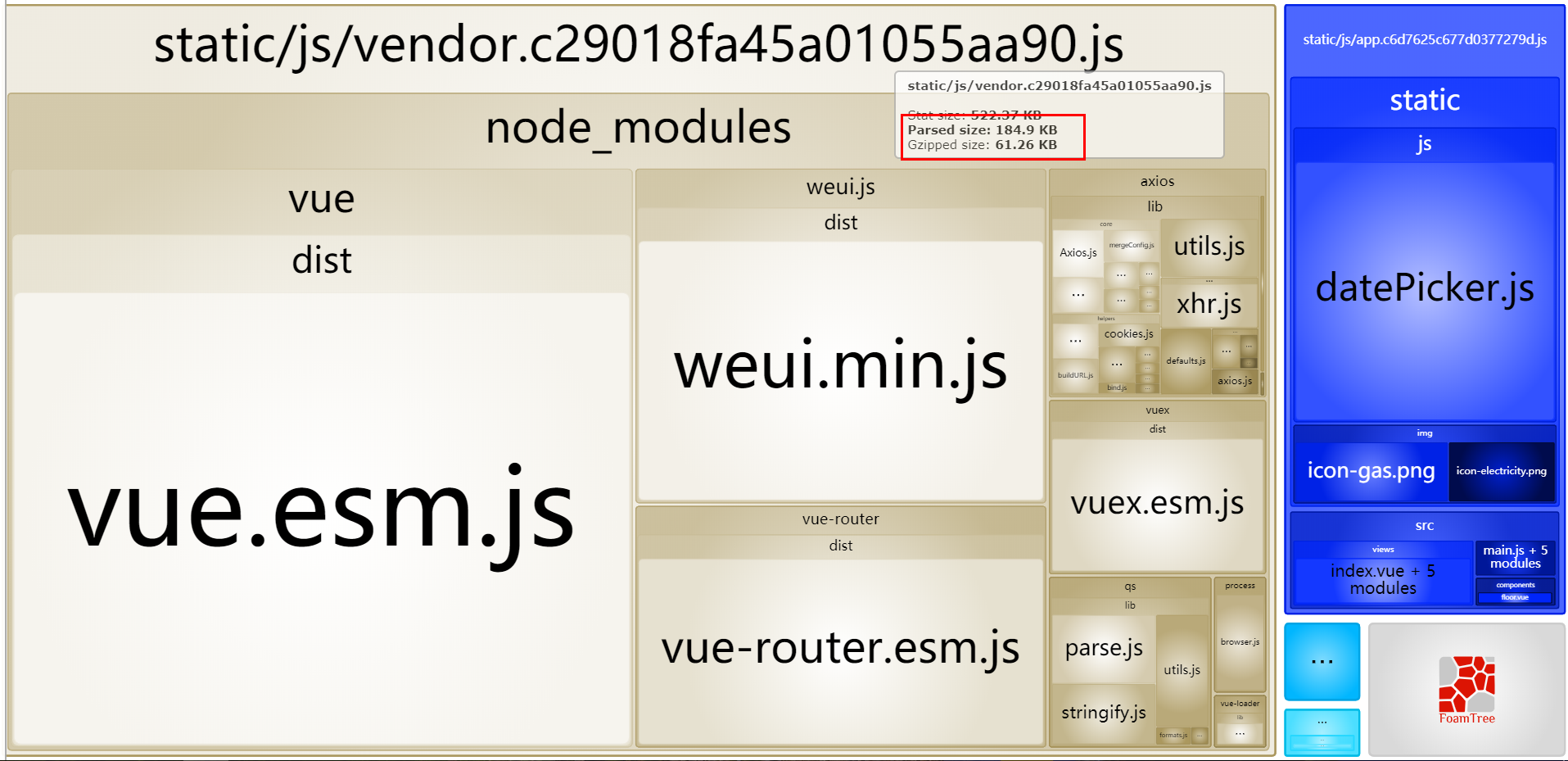Select the main.js + 5 modules block

[1516, 557]
